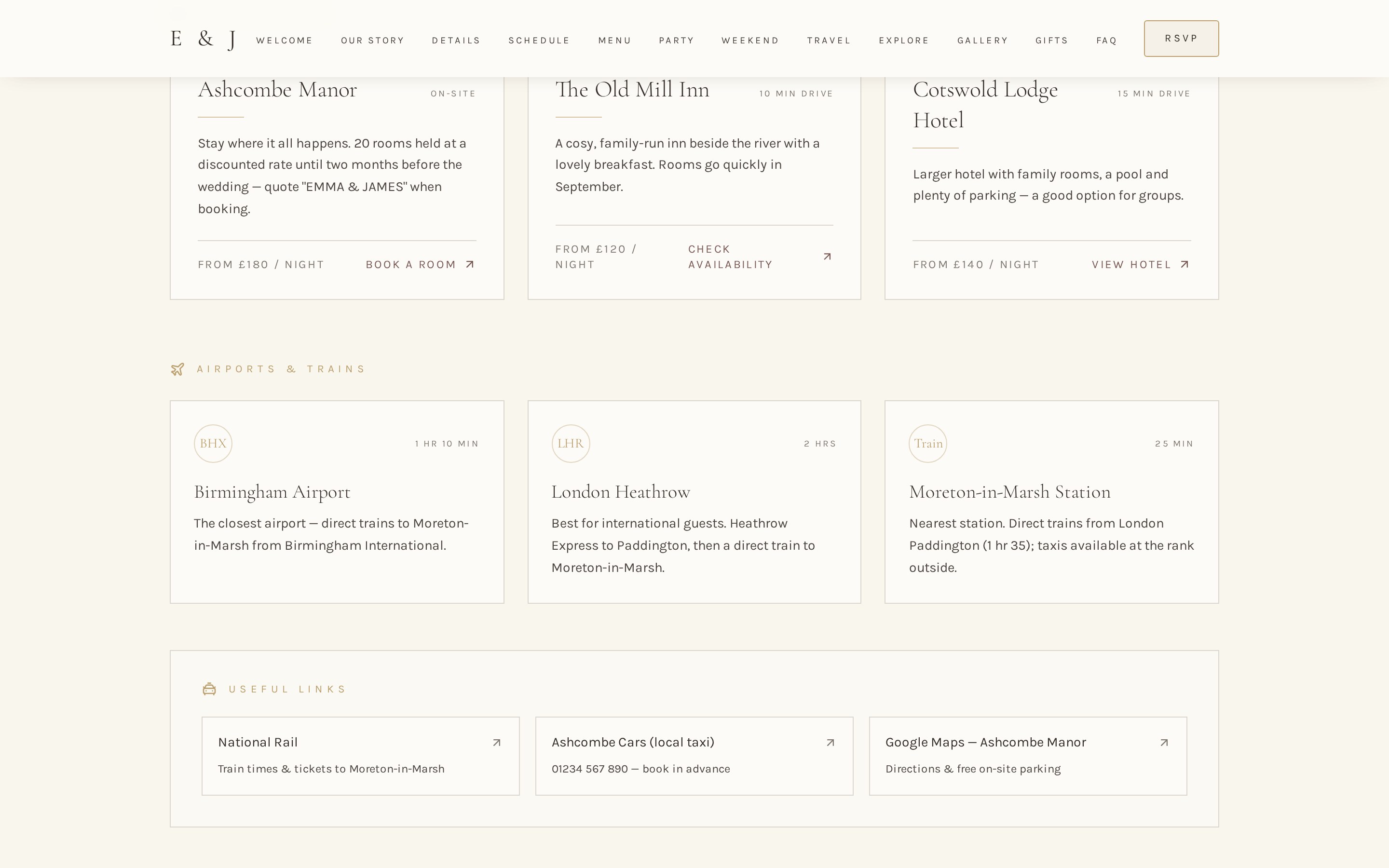Screen dimensions: 1389x868
Task: Open the National Rail link card
Action: (x=360, y=756)
